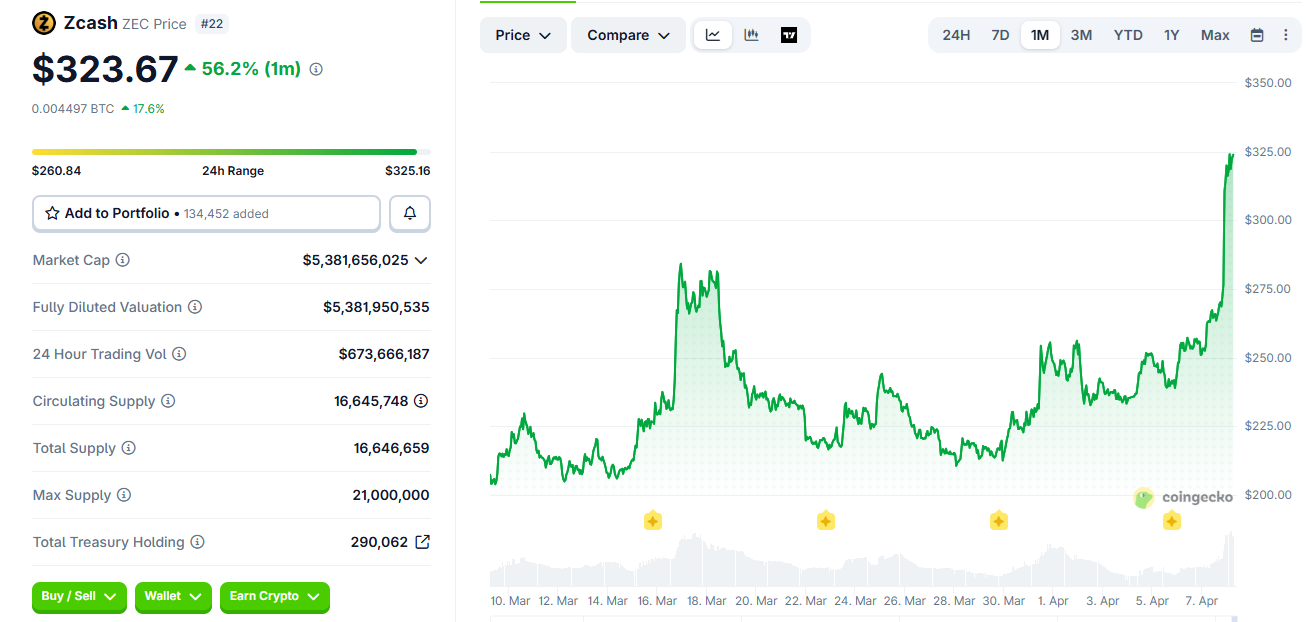1307x622 pixels.
Task: Show the Market Cap info tooltip icon
Action: click(x=123, y=260)
